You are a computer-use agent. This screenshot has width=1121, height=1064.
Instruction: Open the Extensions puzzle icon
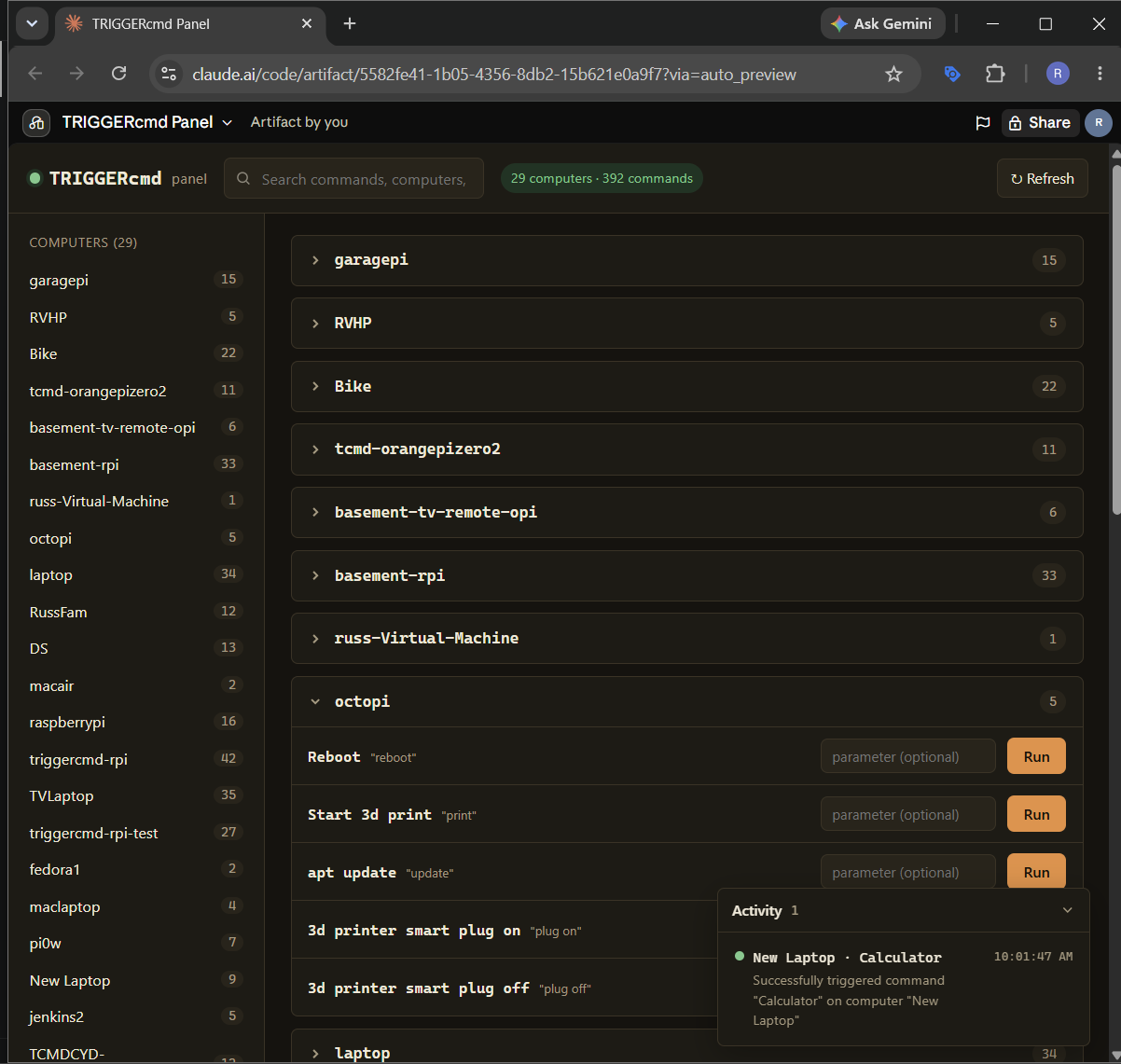(x=995, y=74)
